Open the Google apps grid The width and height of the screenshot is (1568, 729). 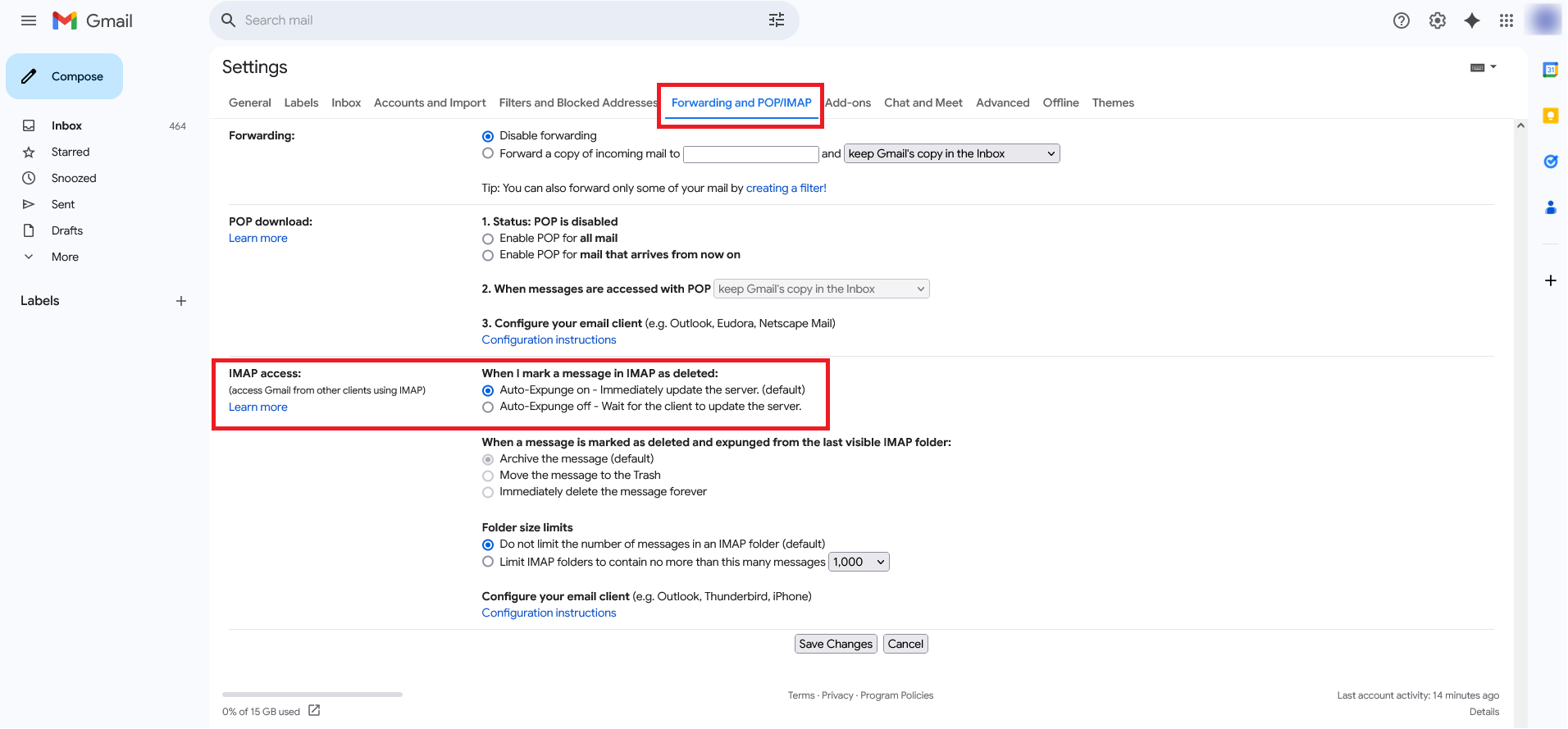click(1506, 21)
